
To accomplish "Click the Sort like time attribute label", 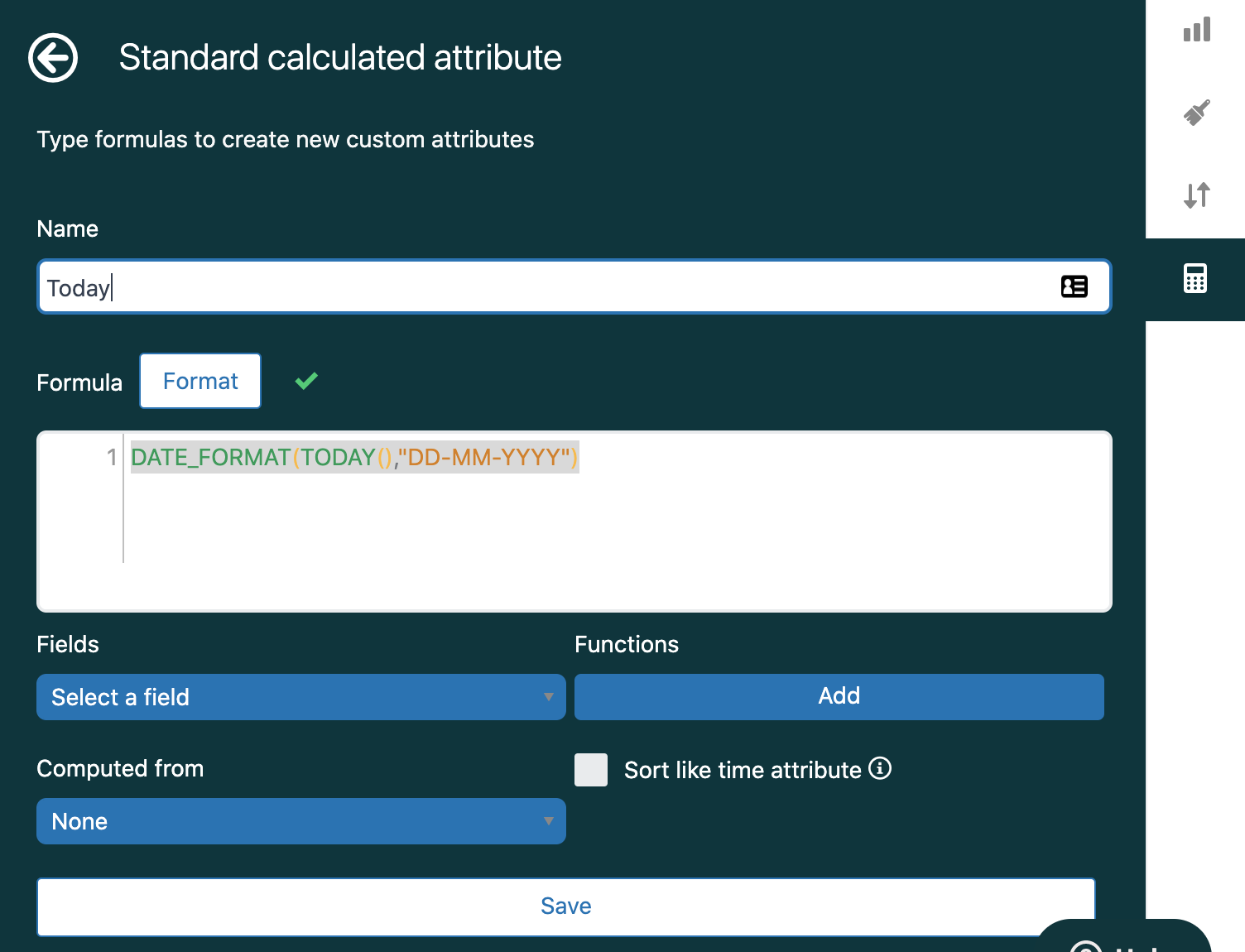I will [743, 770].
